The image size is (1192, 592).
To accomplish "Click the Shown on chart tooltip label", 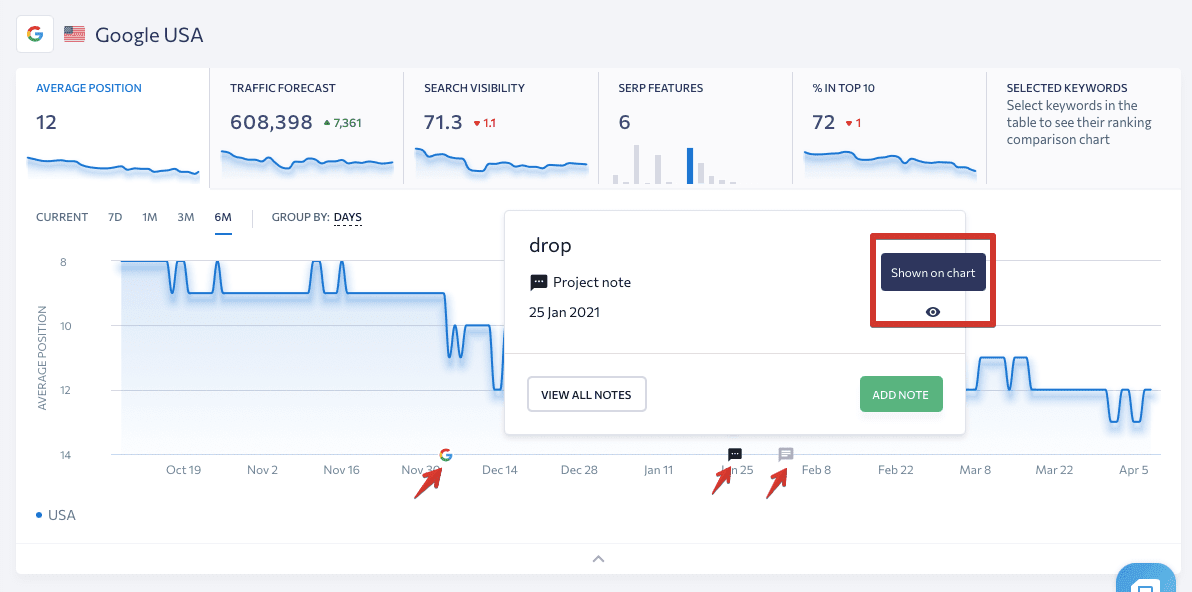I will click(x=933, y=273).
